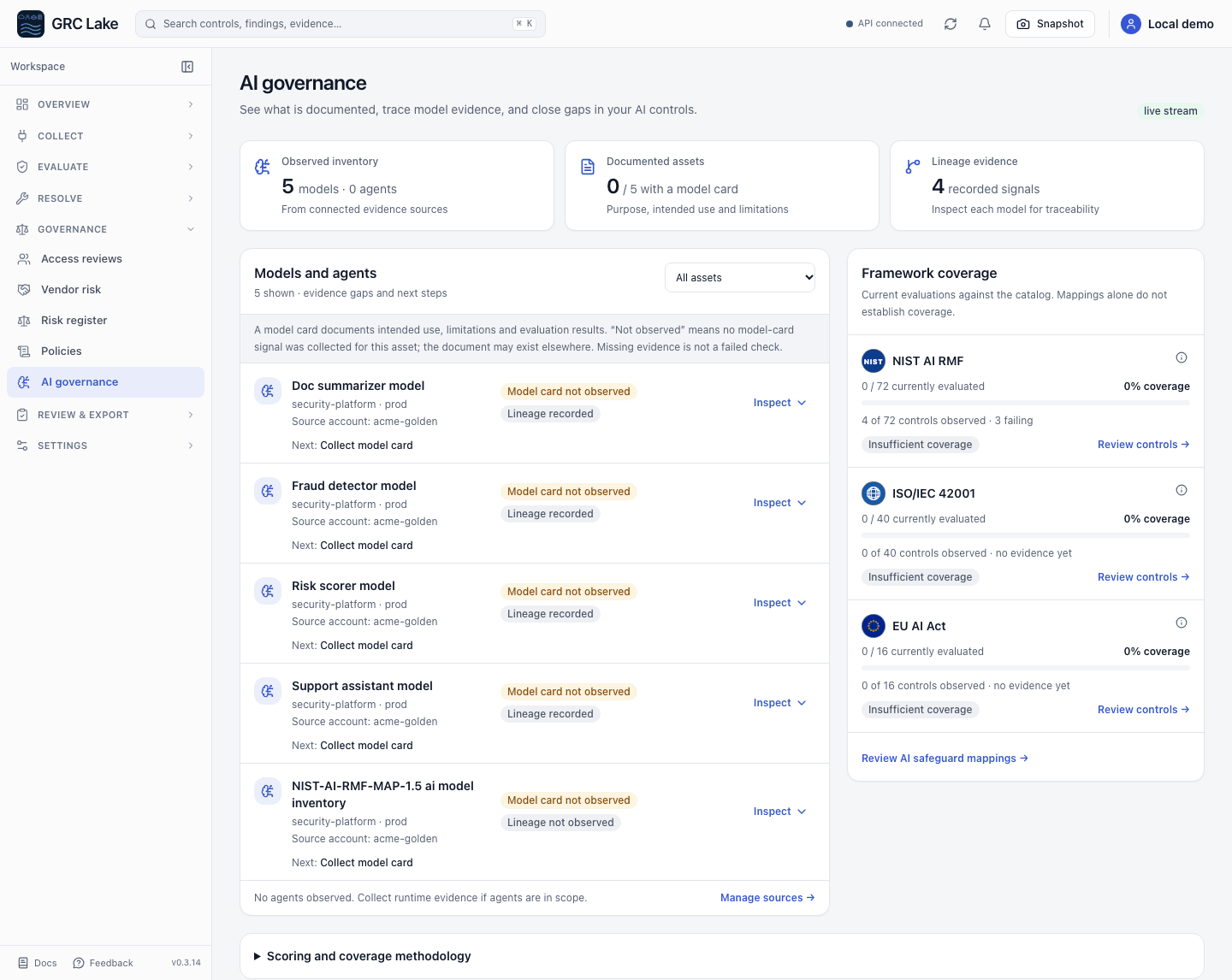Collapse the GOVERNANCE sidebar section
1232x980 pixels.
point(105,229)
